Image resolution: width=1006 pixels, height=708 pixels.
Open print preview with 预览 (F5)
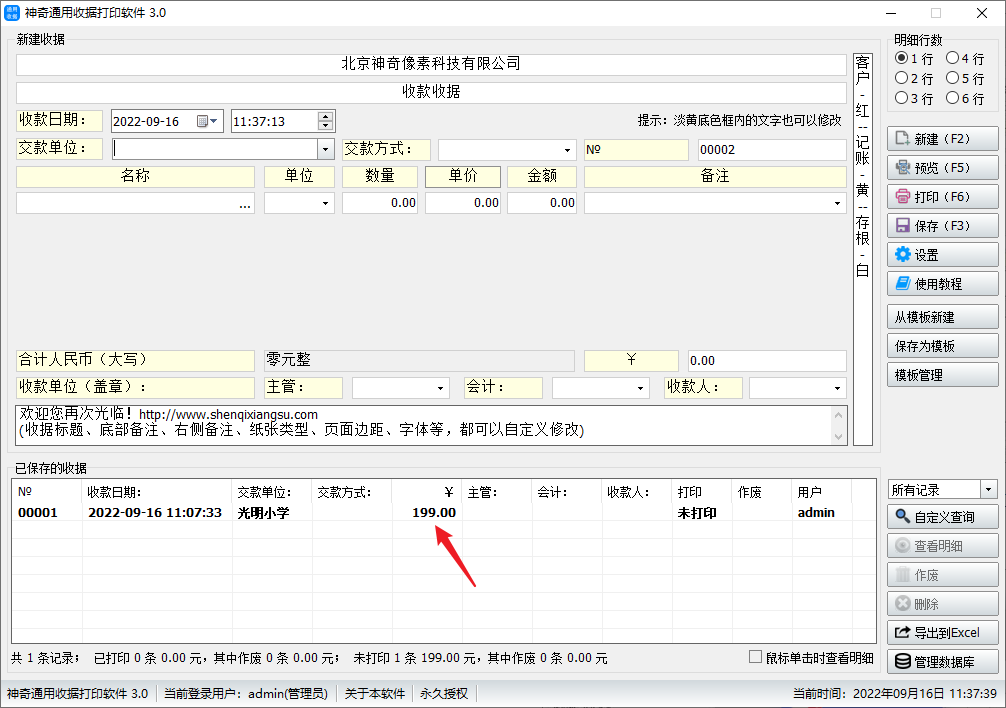pos(942,168)
